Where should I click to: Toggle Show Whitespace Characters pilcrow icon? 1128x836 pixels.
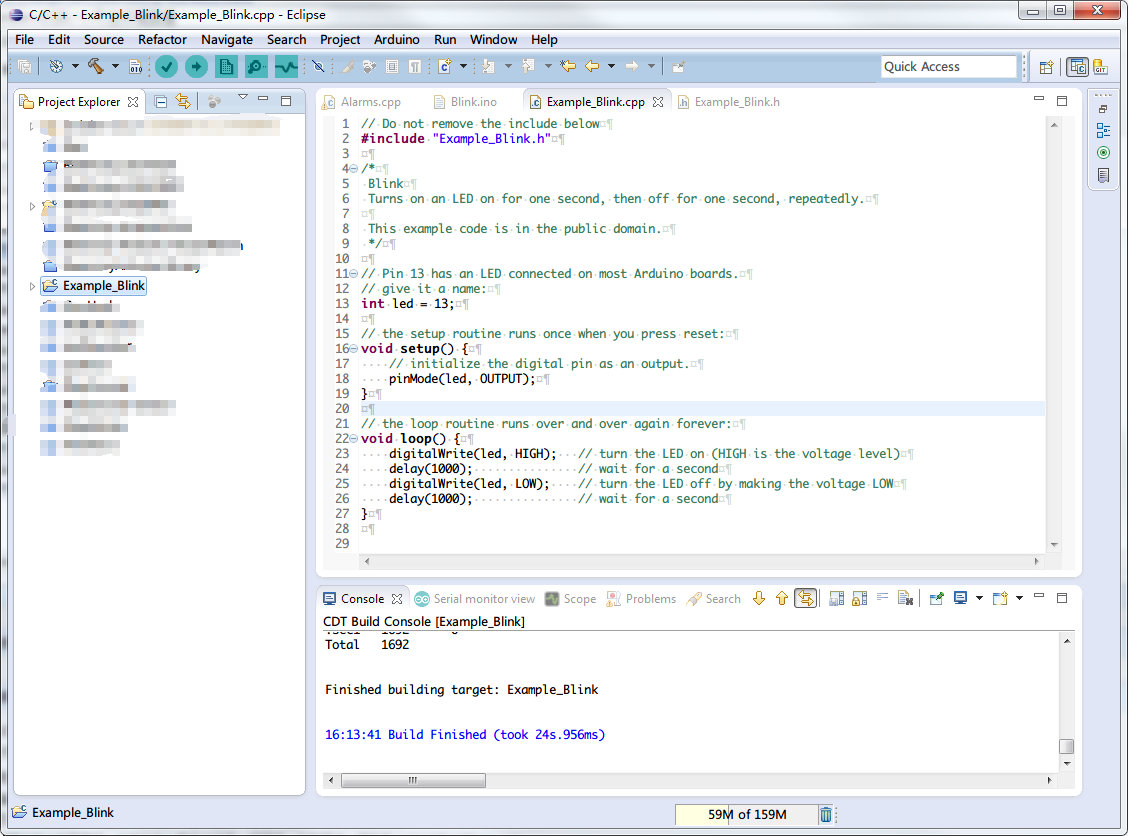pyautogui.click(x=415, y=67)
